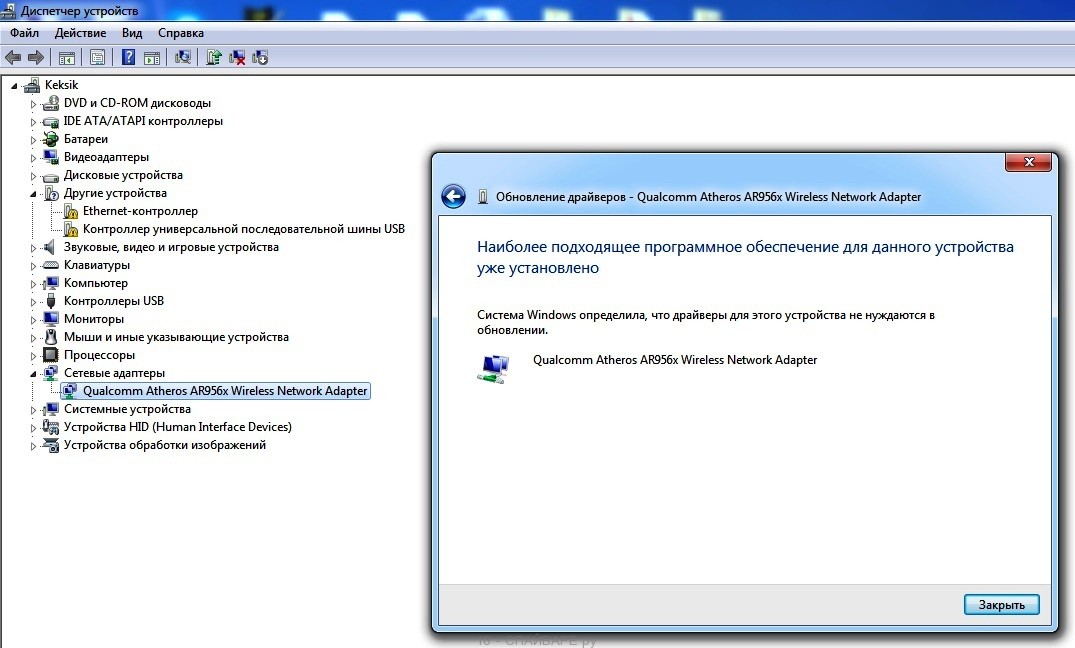Expand DVD и CD-ROM дисководы
The image size is (1075, 648).
tap(33, 104)
